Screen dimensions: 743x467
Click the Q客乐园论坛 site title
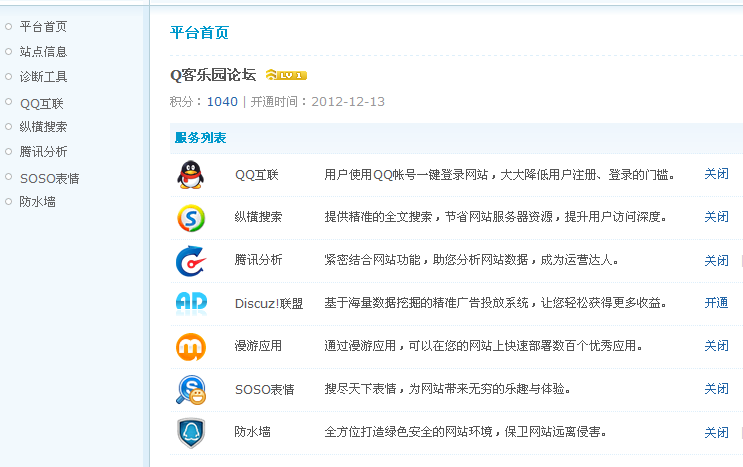pos(213,75)
